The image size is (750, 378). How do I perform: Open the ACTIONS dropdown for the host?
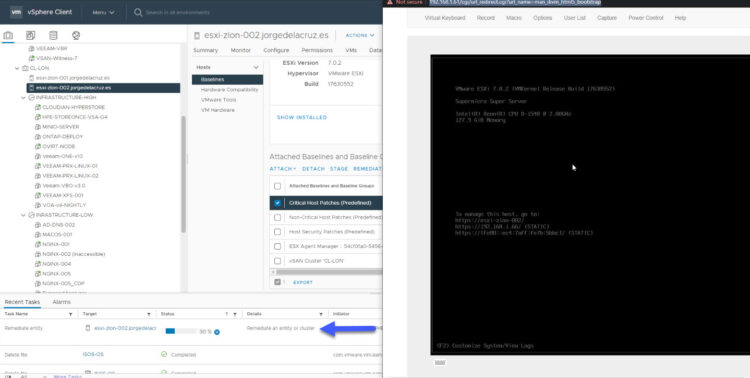point(360,35)
